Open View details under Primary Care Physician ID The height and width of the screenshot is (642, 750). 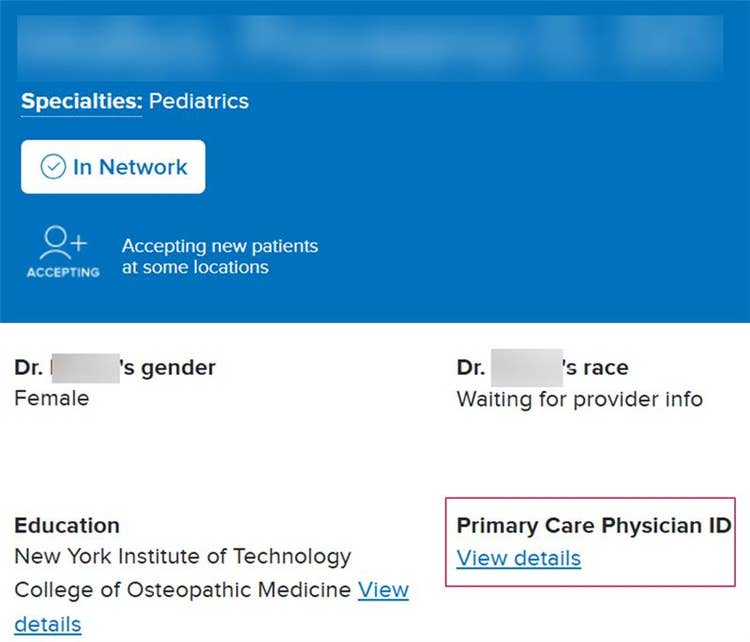(518, 558)
